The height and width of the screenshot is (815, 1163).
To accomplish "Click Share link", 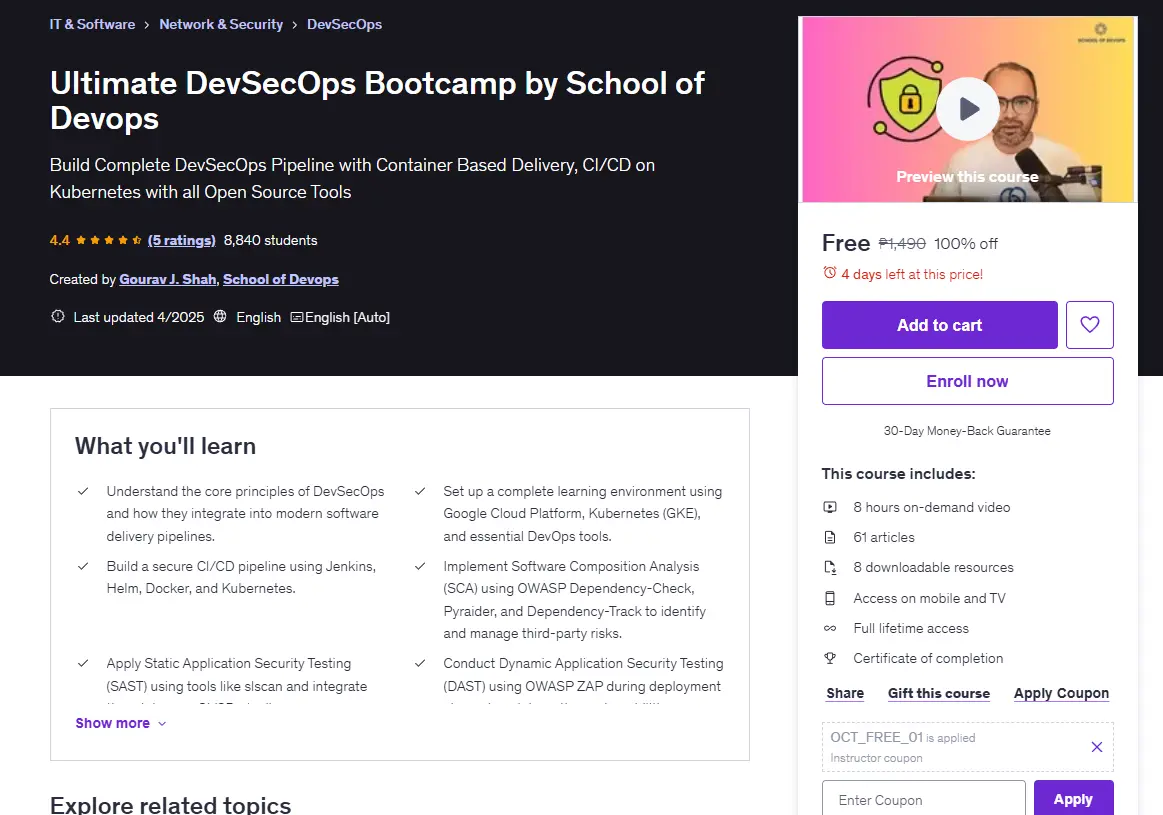I will (x=845, y=693).
